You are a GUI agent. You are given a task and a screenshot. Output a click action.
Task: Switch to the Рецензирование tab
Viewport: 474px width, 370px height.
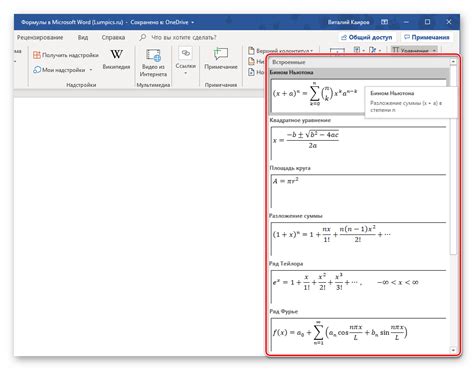(40, 37)
